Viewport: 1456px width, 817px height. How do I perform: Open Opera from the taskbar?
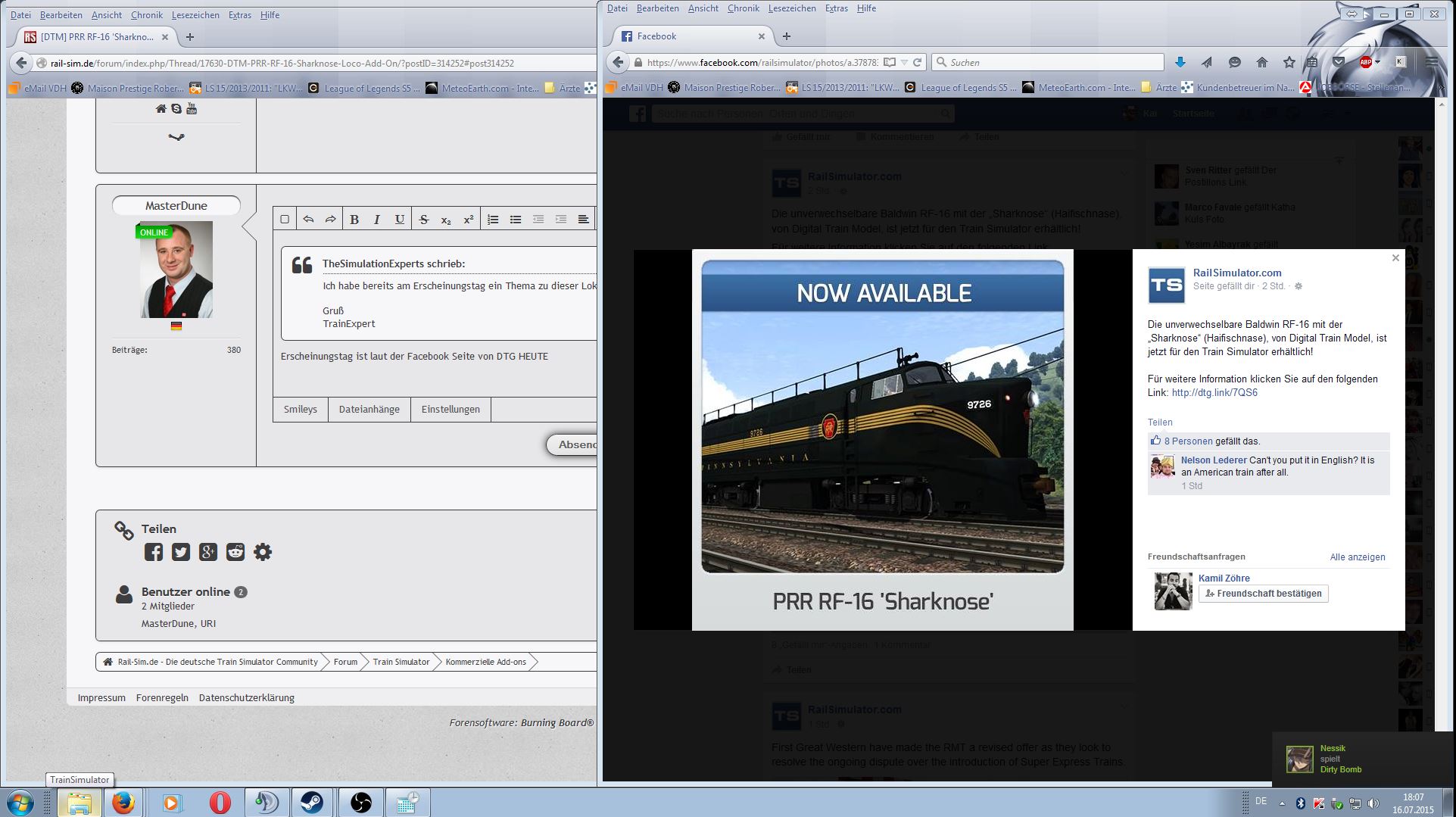219,802
